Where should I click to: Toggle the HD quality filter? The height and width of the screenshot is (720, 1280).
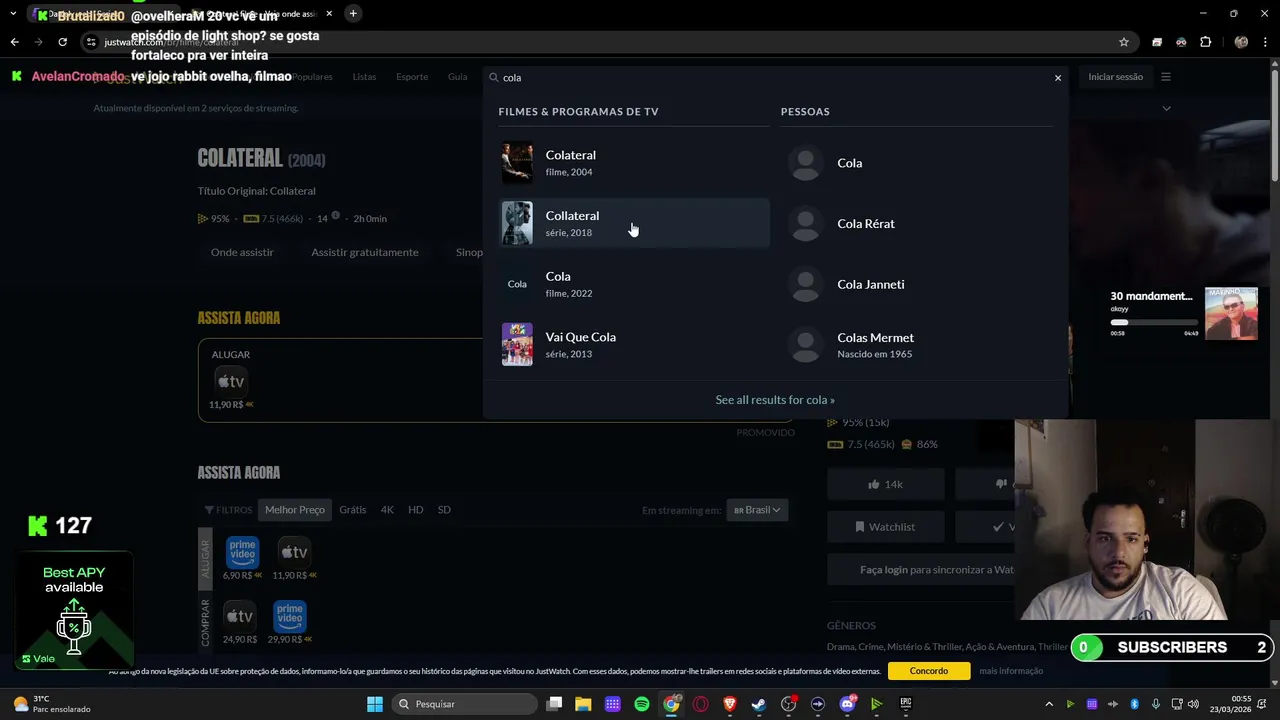click(x=416, y=510)
